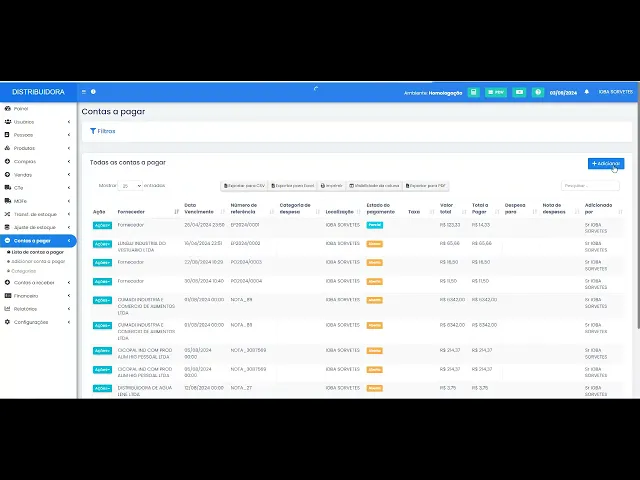Select Configurações menu label
This screenshot has width=640, height=480.
click(31, 322)
